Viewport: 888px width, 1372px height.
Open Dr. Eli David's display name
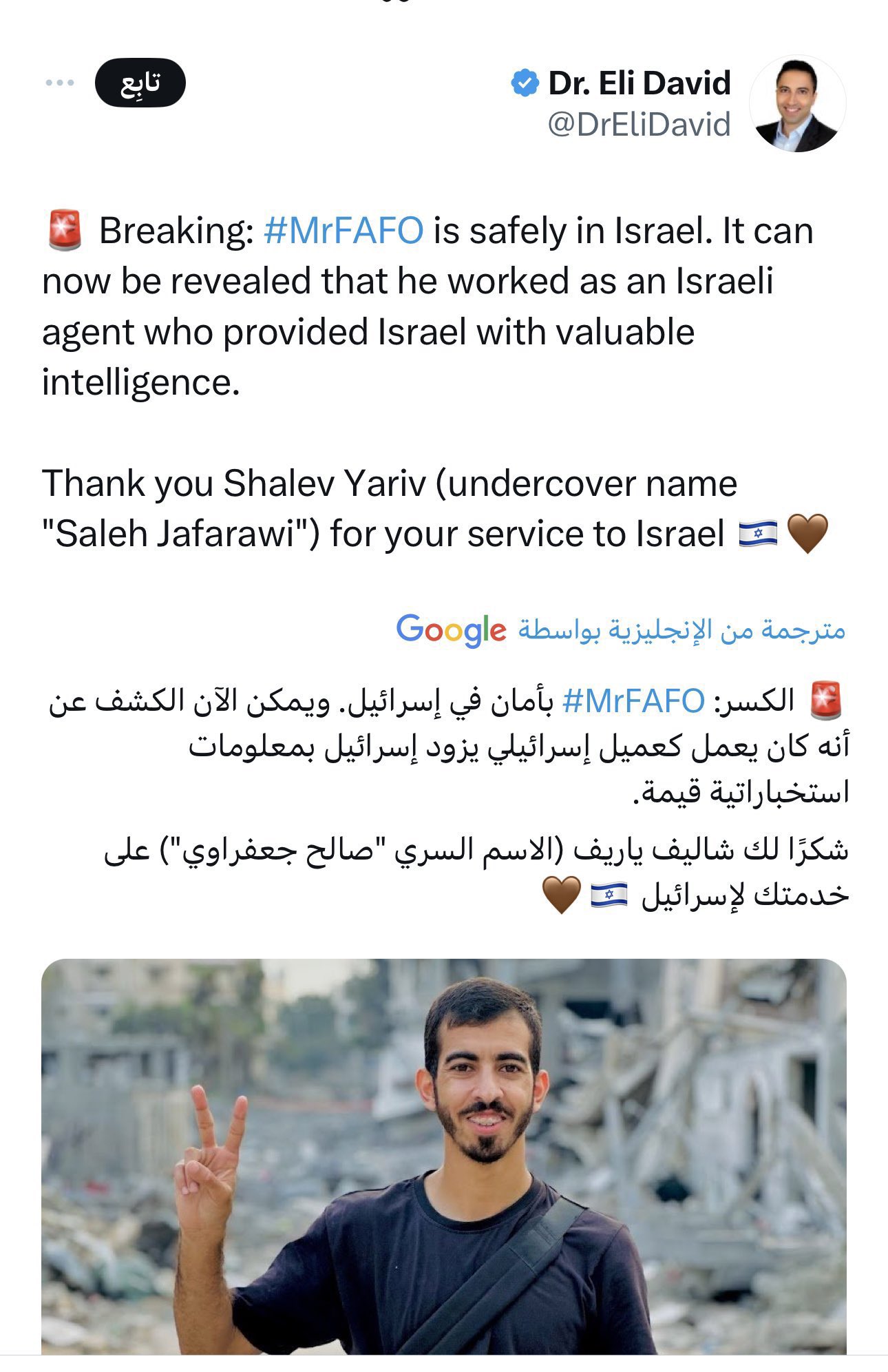tap(639, 83)
